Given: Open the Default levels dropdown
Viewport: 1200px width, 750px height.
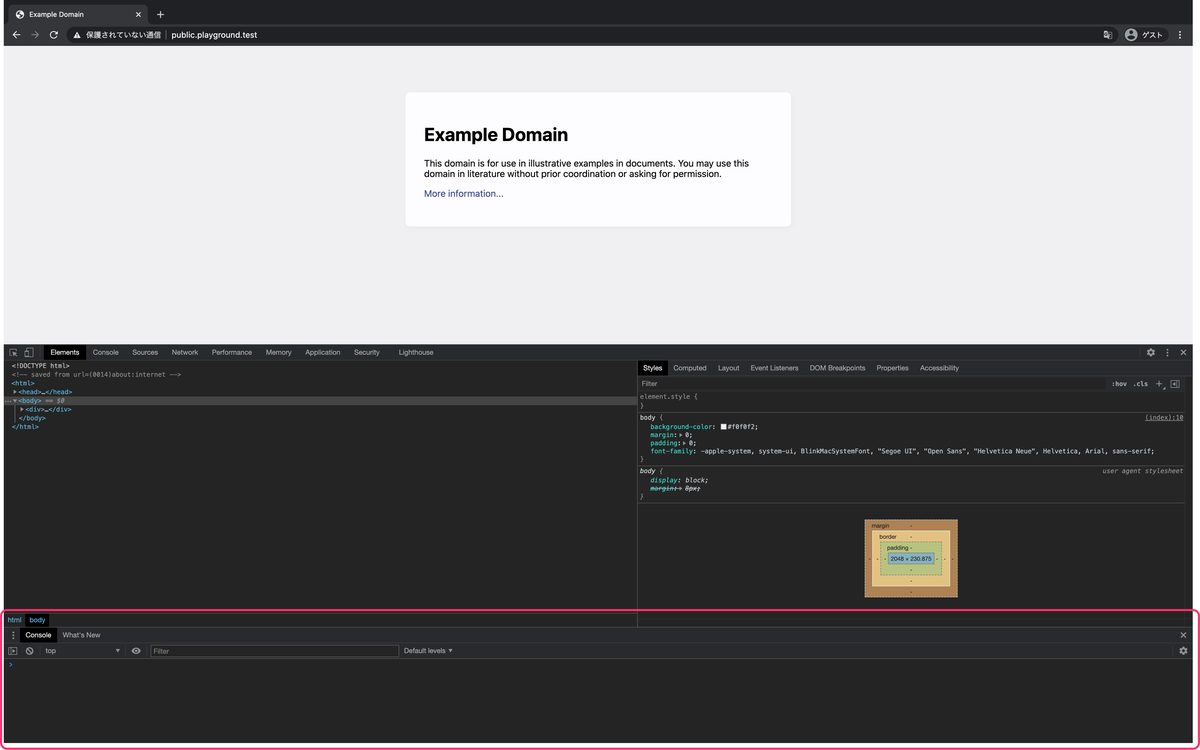Looking at the screenshot, I should [x=428, y=651].
